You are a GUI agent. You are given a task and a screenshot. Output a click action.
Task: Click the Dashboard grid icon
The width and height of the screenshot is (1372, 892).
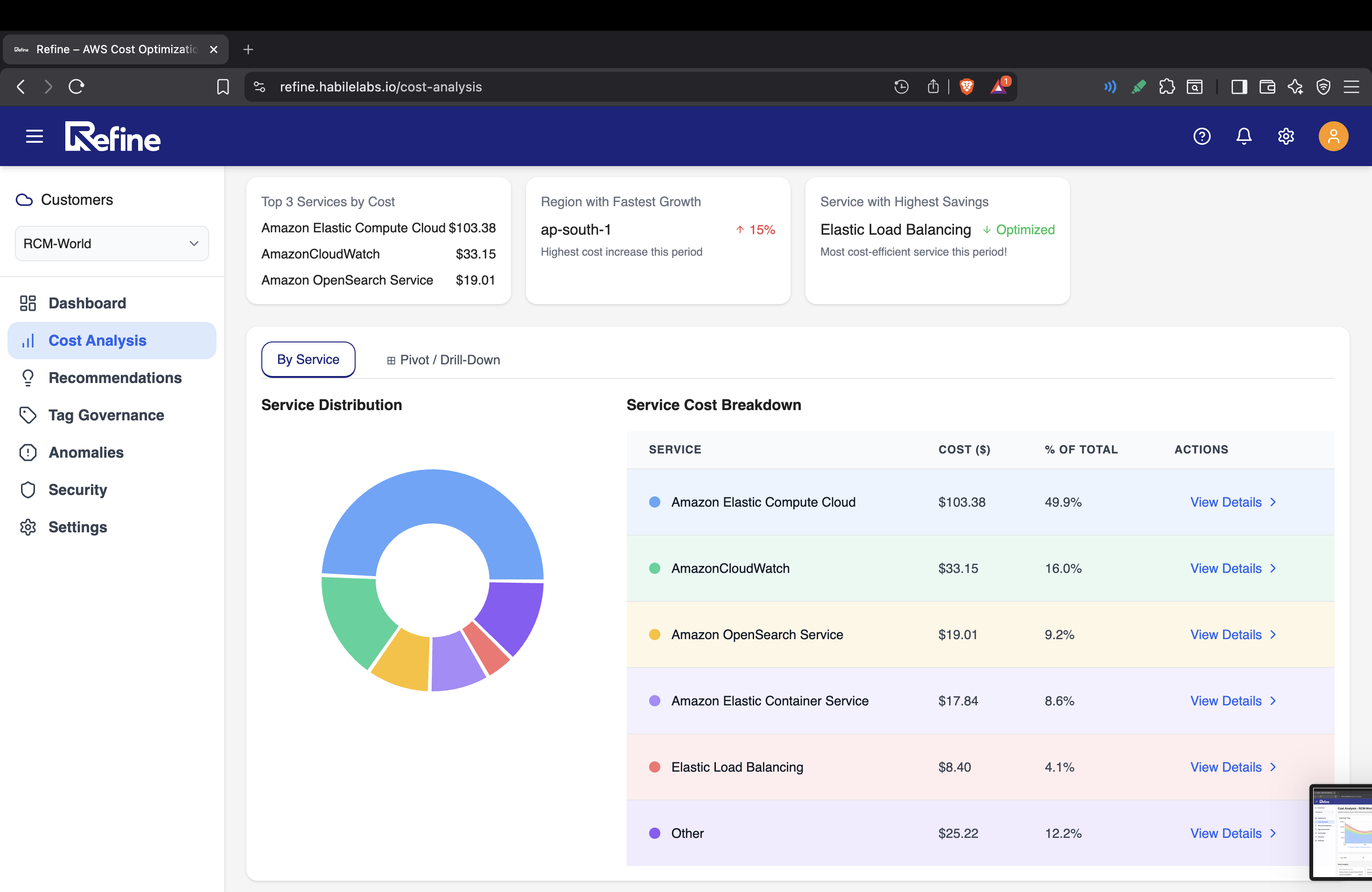tap(28, 303)
